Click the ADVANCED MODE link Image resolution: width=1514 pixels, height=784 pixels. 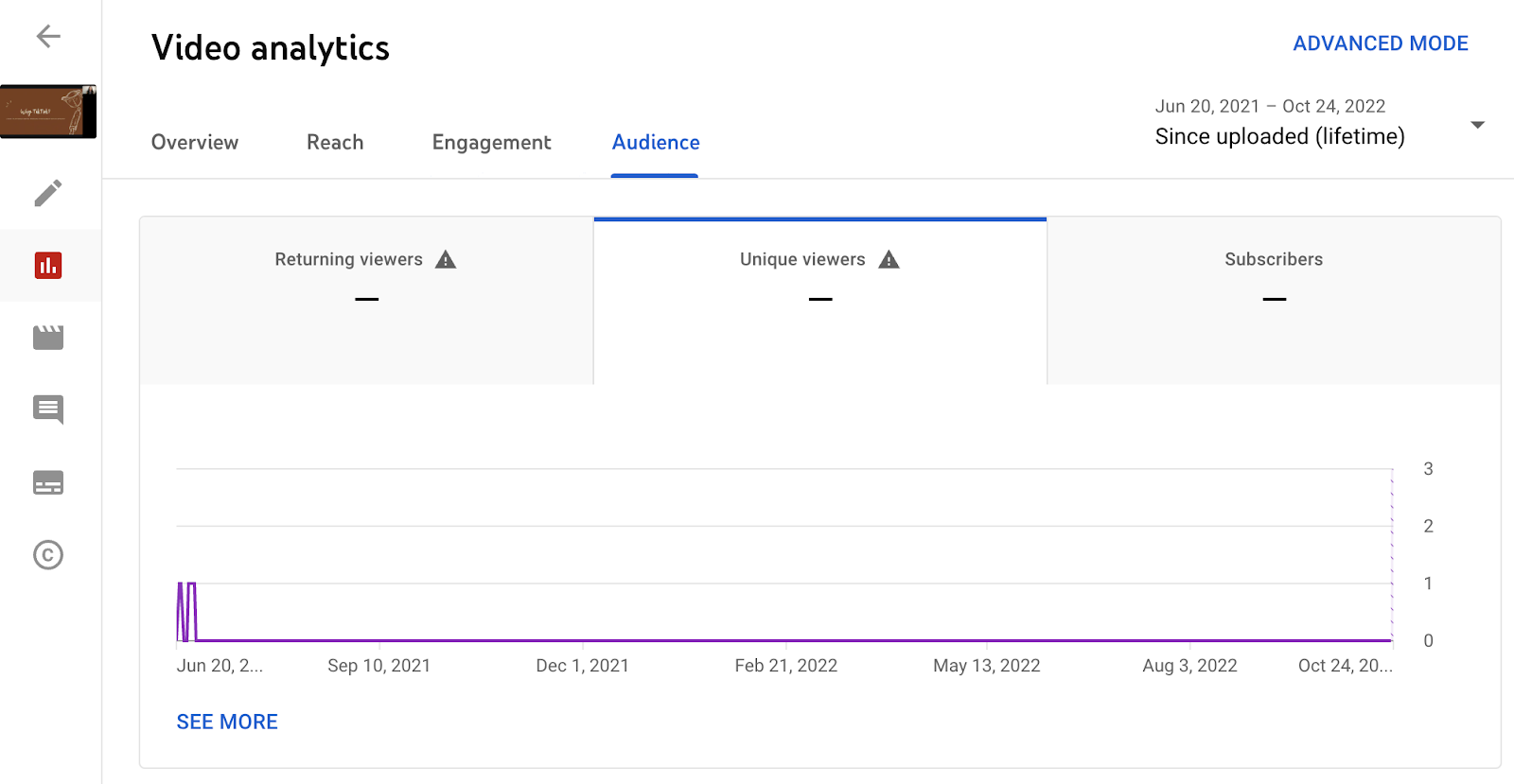pos(1381,44)
